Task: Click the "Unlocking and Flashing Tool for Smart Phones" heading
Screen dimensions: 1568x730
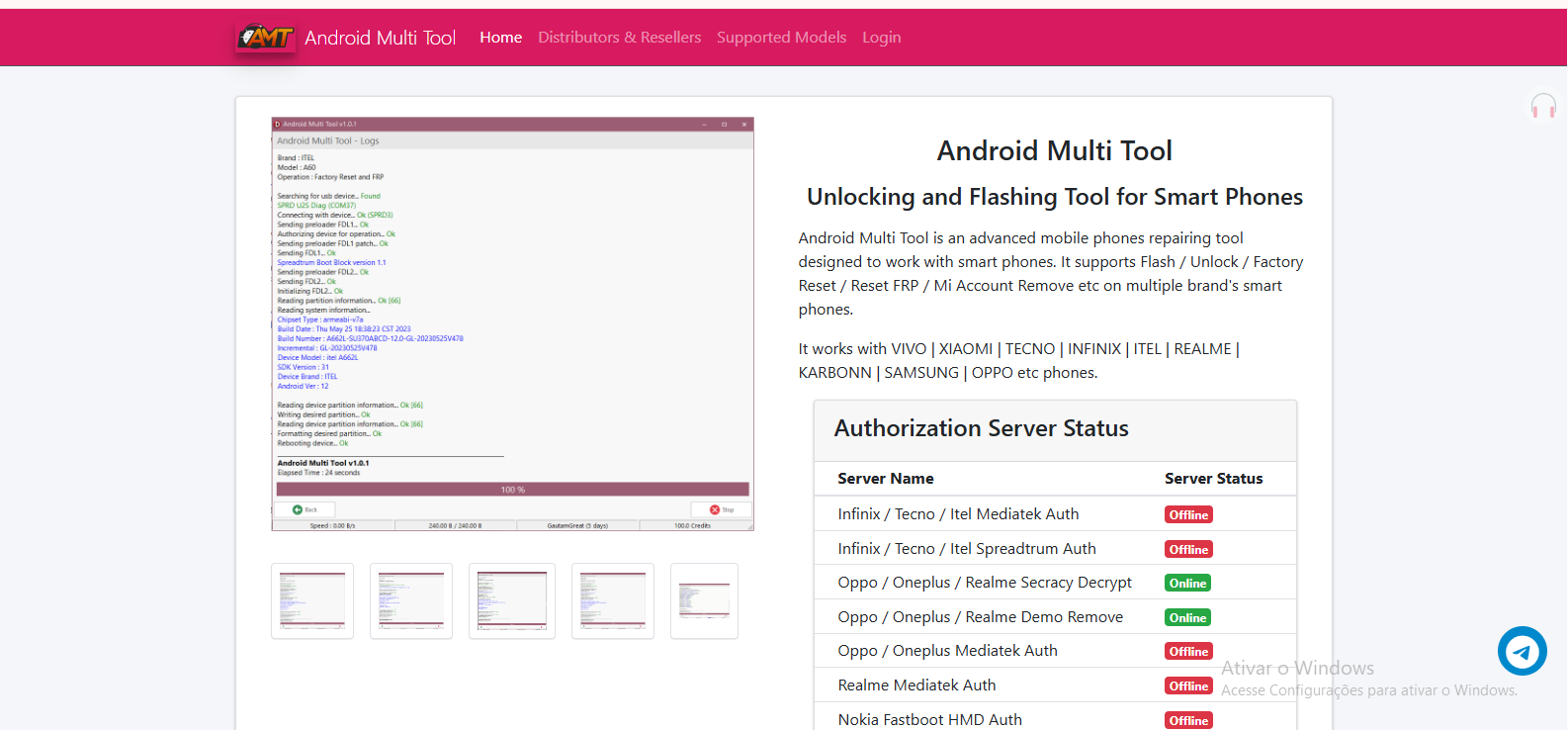Action: click(1055, 197)
